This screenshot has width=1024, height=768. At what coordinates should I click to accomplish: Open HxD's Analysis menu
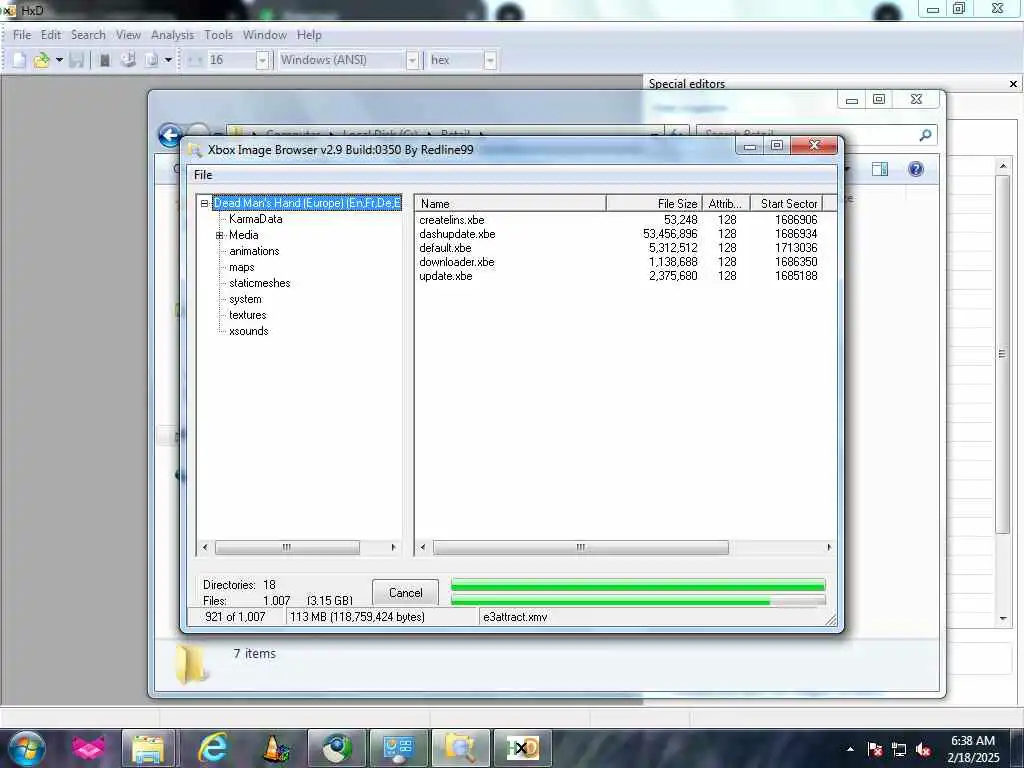click(x=172, y=35)
